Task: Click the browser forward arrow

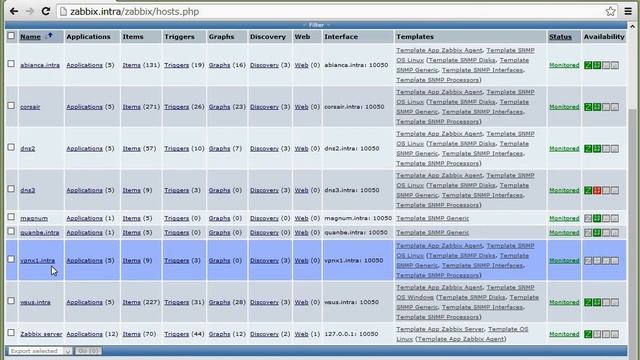Action: click(x=29, y=11)
